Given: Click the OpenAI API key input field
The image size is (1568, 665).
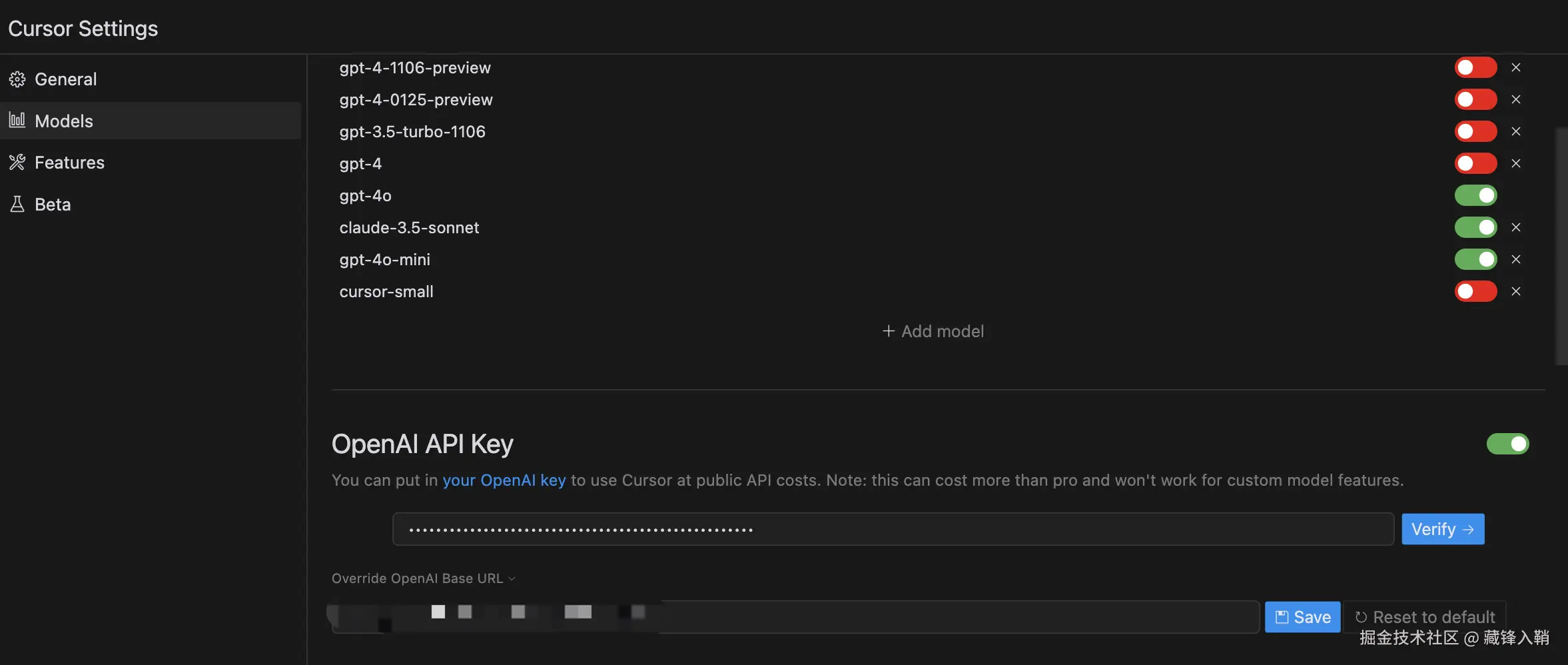Looking at the screenshot, I should tap(893, 529).
